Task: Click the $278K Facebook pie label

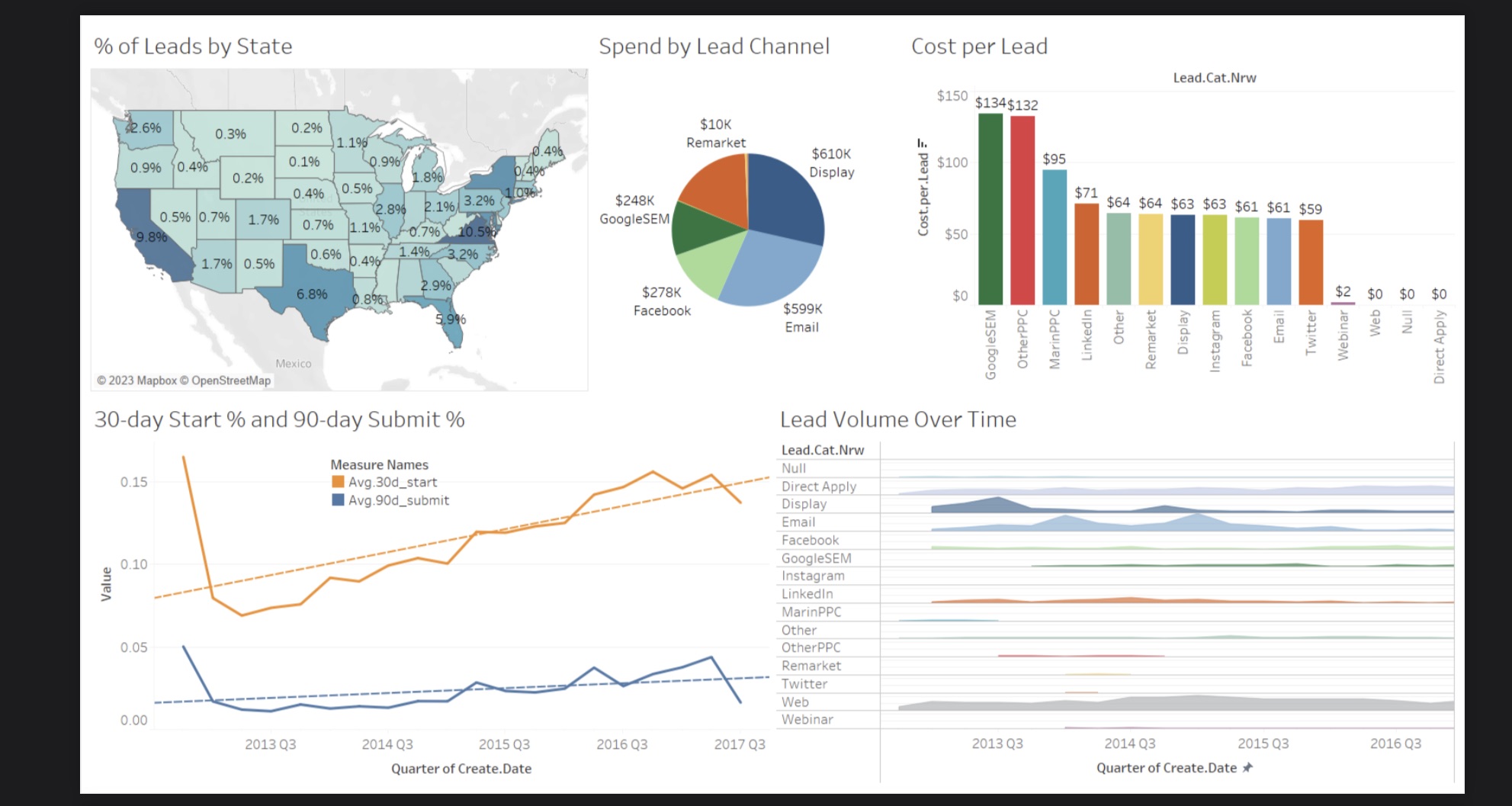Action: [x=662, y=301]
